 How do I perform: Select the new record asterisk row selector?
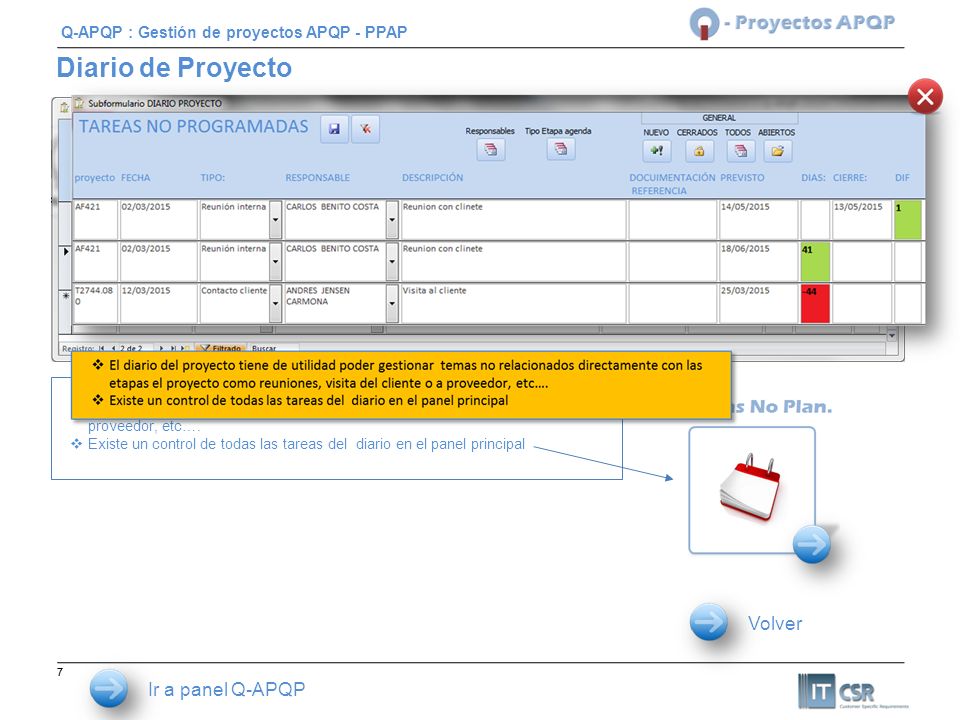[66, 296]
